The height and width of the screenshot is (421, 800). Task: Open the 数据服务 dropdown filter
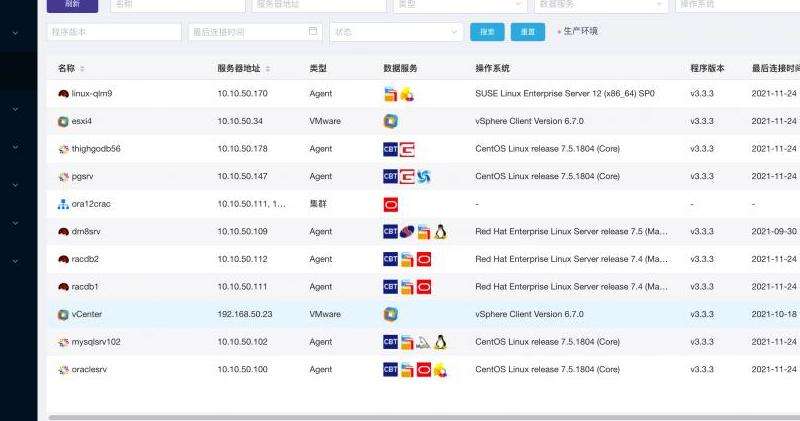(602, 4)
